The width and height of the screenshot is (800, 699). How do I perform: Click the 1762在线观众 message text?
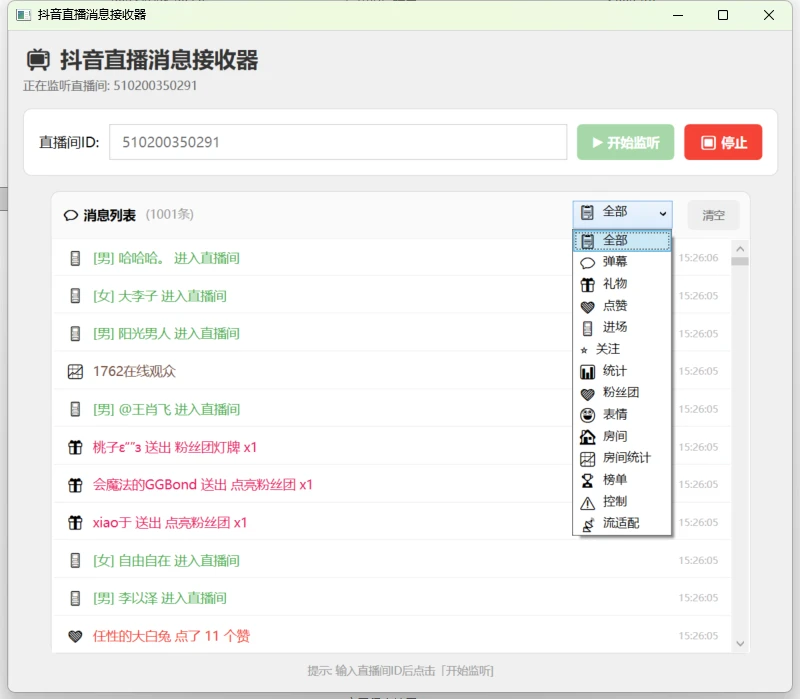click(134, 371)
